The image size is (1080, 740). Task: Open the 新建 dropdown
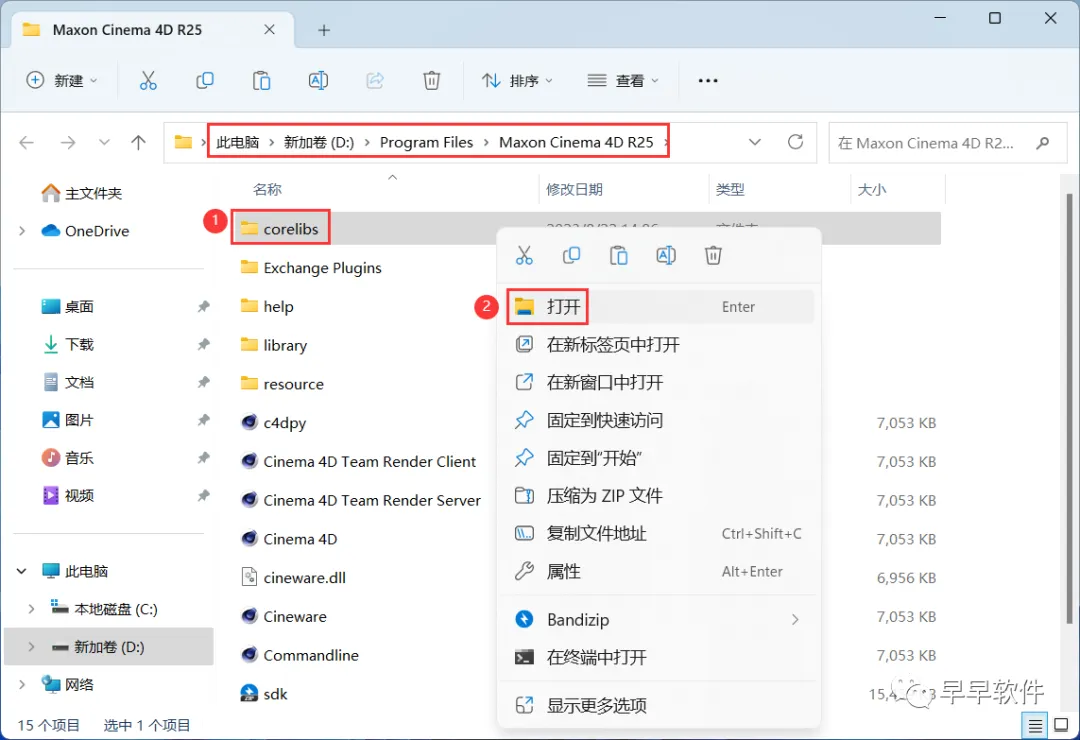tap(62, 81)
